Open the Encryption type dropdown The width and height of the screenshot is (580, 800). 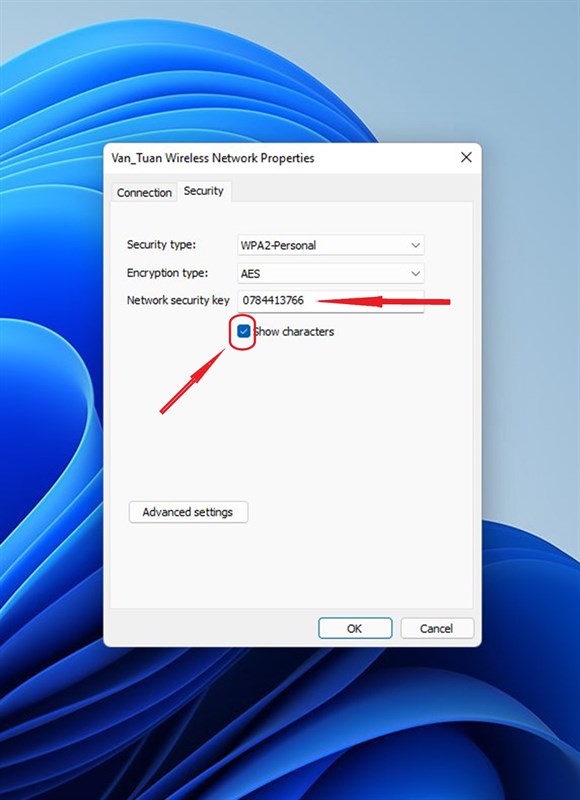coord(331,273)
